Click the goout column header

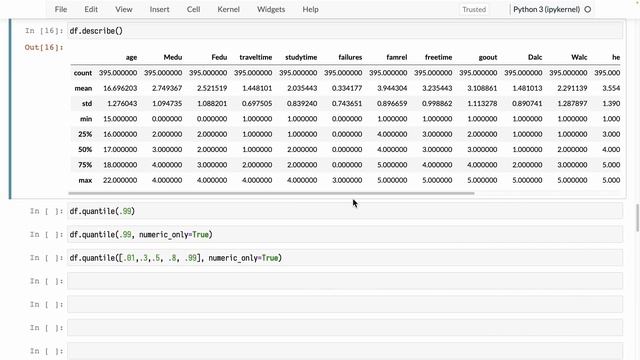(488, 58)
